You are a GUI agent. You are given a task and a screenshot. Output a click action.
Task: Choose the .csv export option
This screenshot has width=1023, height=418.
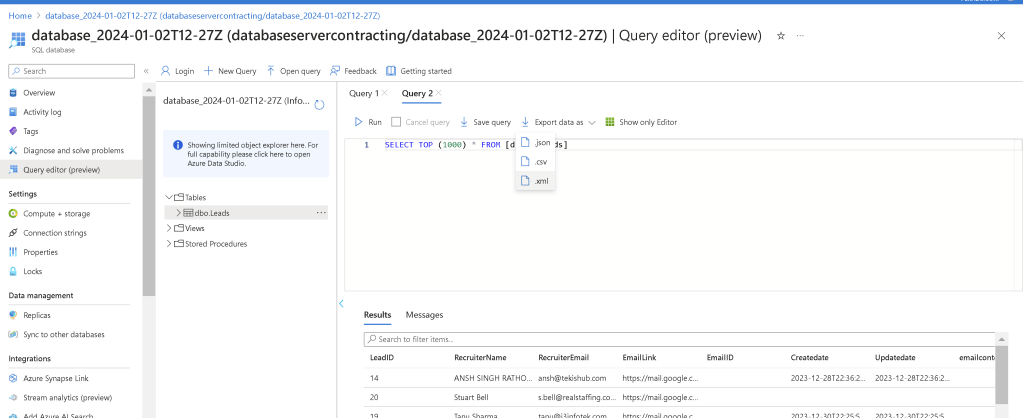pyautogui.click(x=535, y=162)
